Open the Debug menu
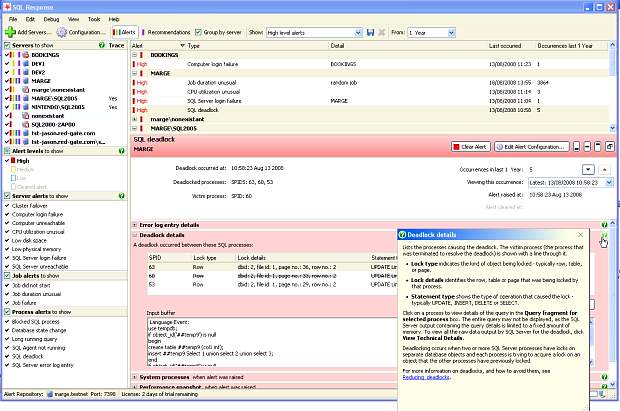Viewport: 620px width, 411px height. click(51, 18)
